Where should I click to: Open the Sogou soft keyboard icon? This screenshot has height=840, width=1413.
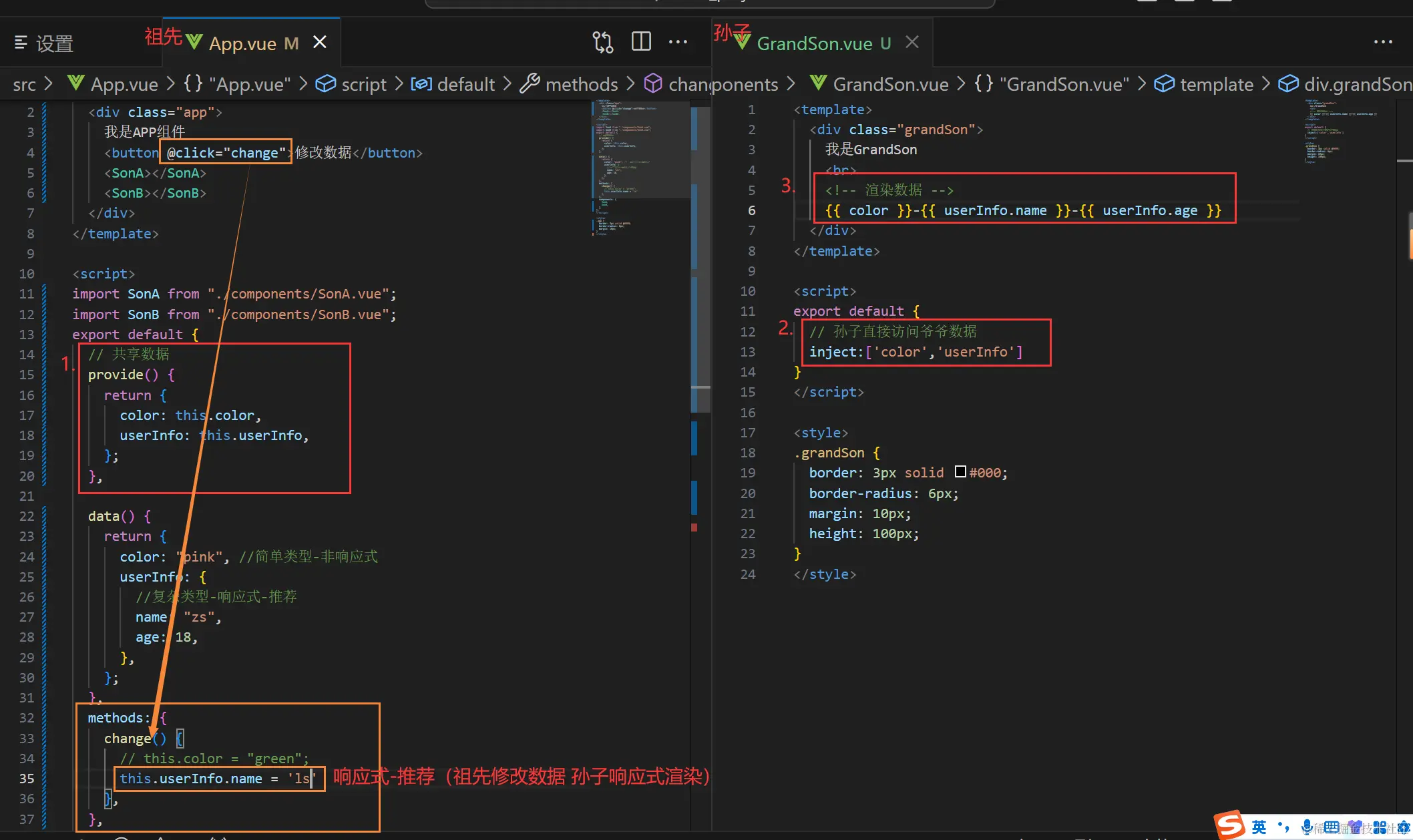coord(1332,827)
